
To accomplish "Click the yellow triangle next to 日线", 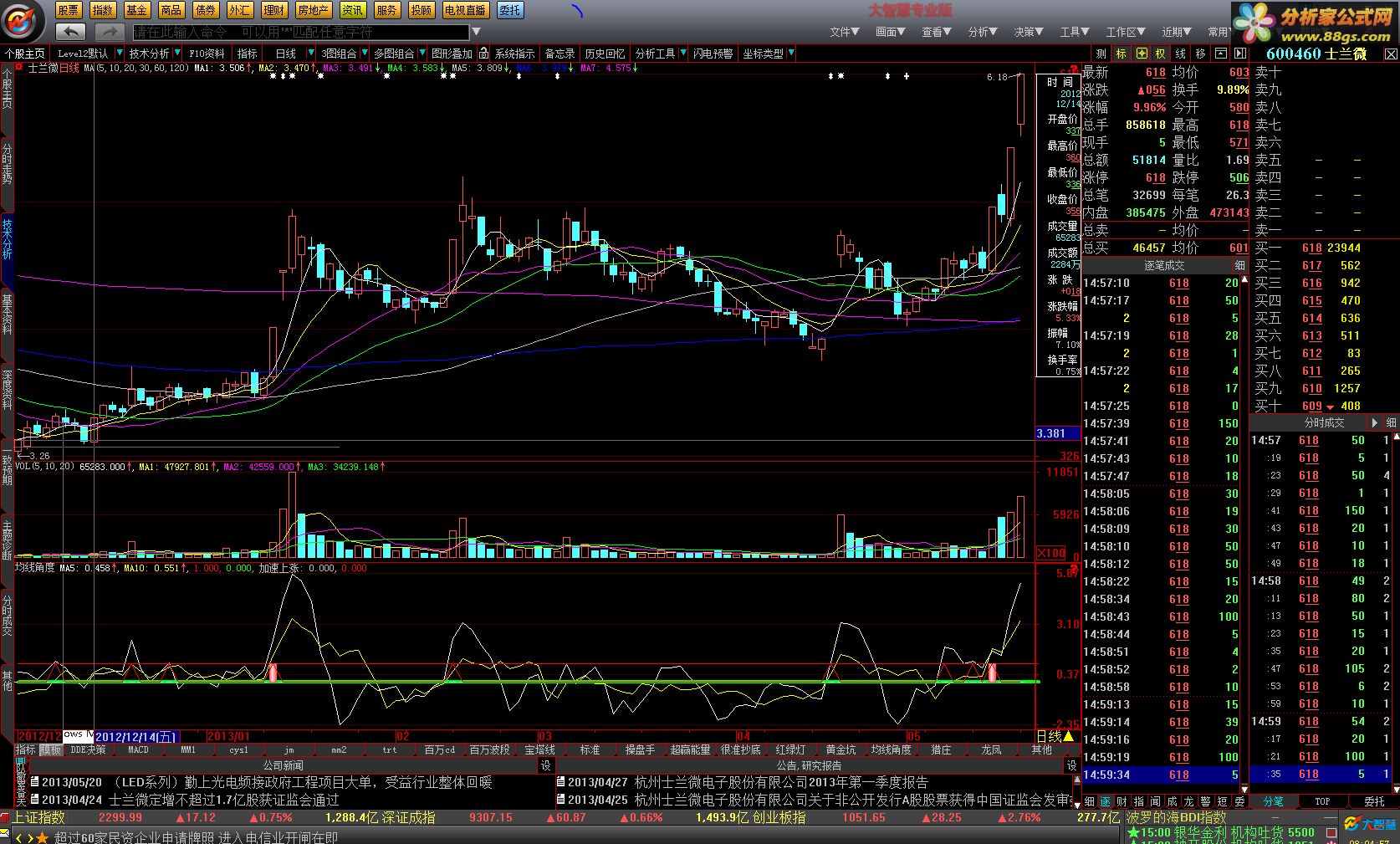I will 1068,736.
